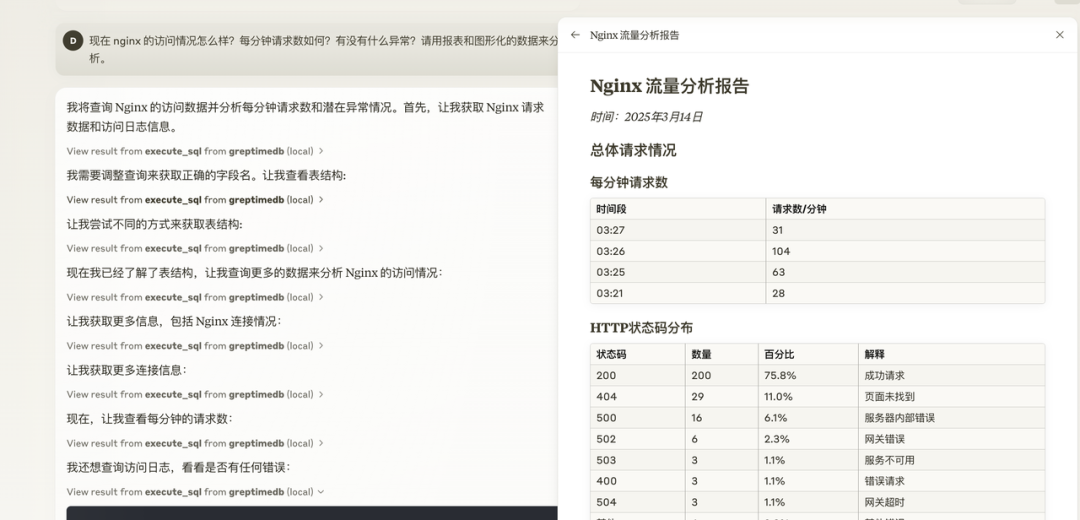Click the 'HTTP状态码分布' subheading
This screenshot has height=520, width=1080.
[641, 328]
